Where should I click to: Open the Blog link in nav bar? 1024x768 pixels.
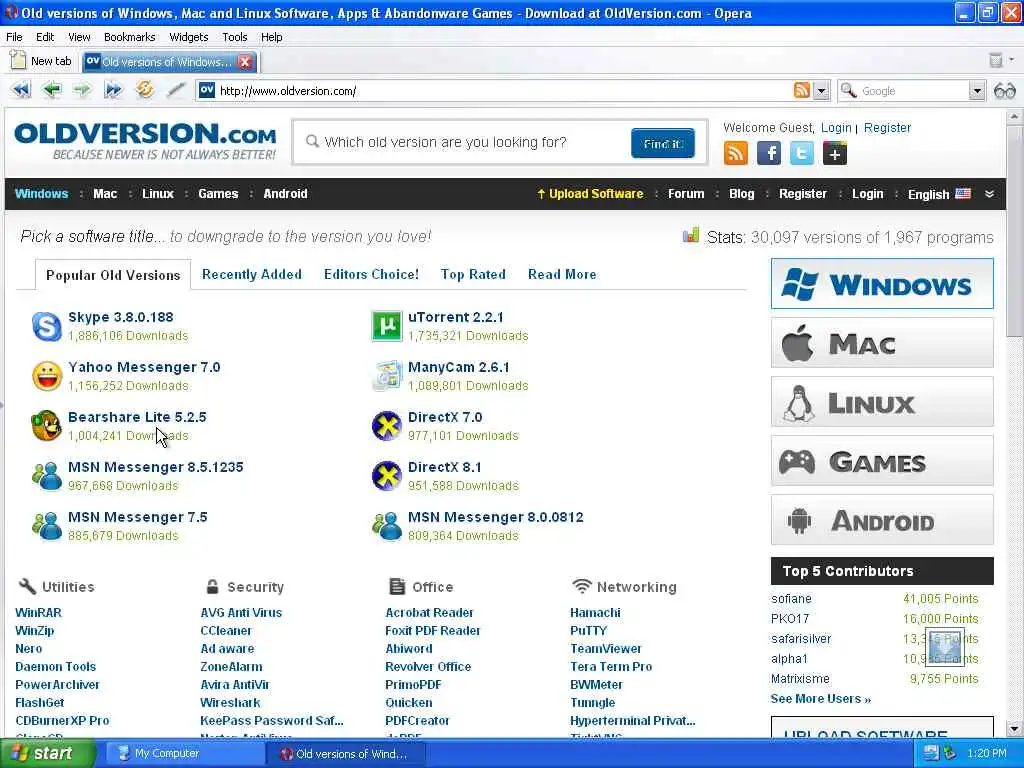point(741,194)
